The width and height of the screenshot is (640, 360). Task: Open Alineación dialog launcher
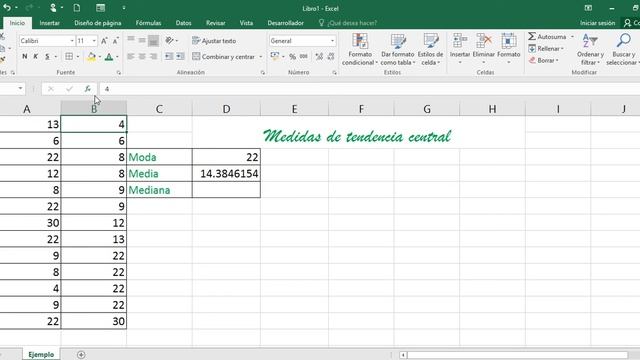point(262,73)
